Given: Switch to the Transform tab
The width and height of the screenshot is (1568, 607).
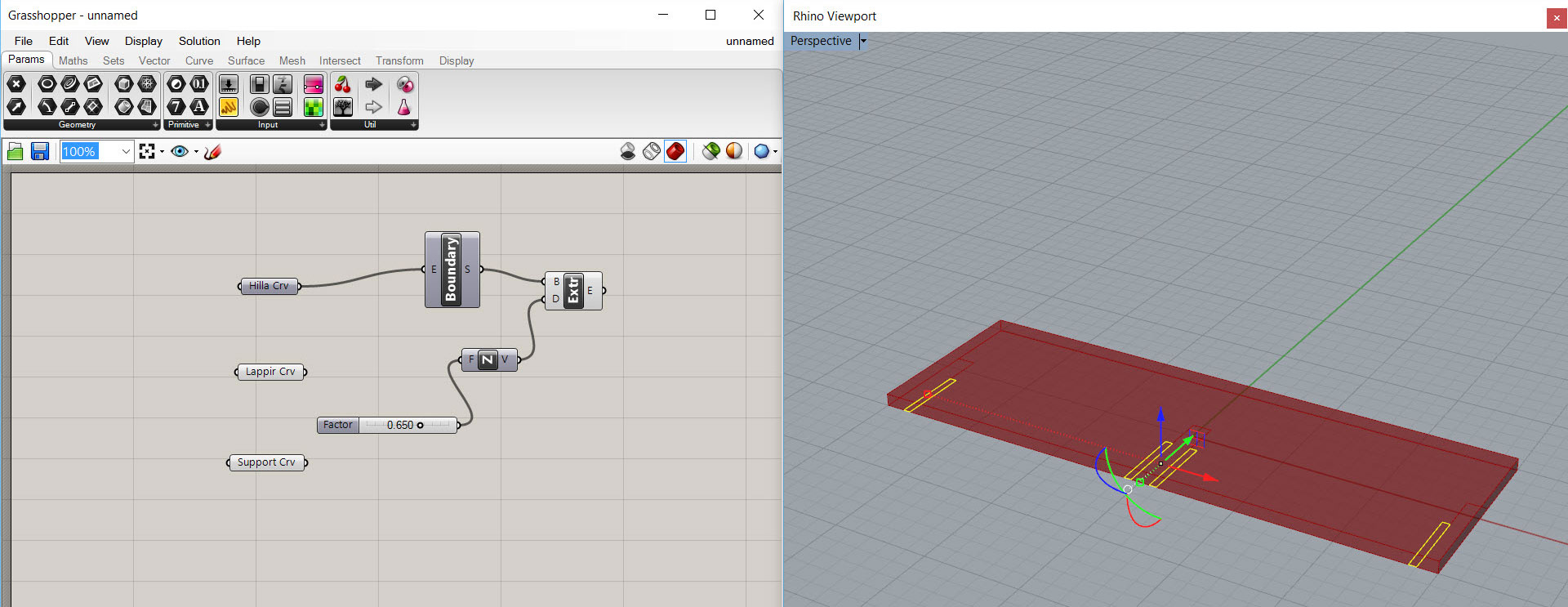Looking at the screenshot, I should point(399,60).
